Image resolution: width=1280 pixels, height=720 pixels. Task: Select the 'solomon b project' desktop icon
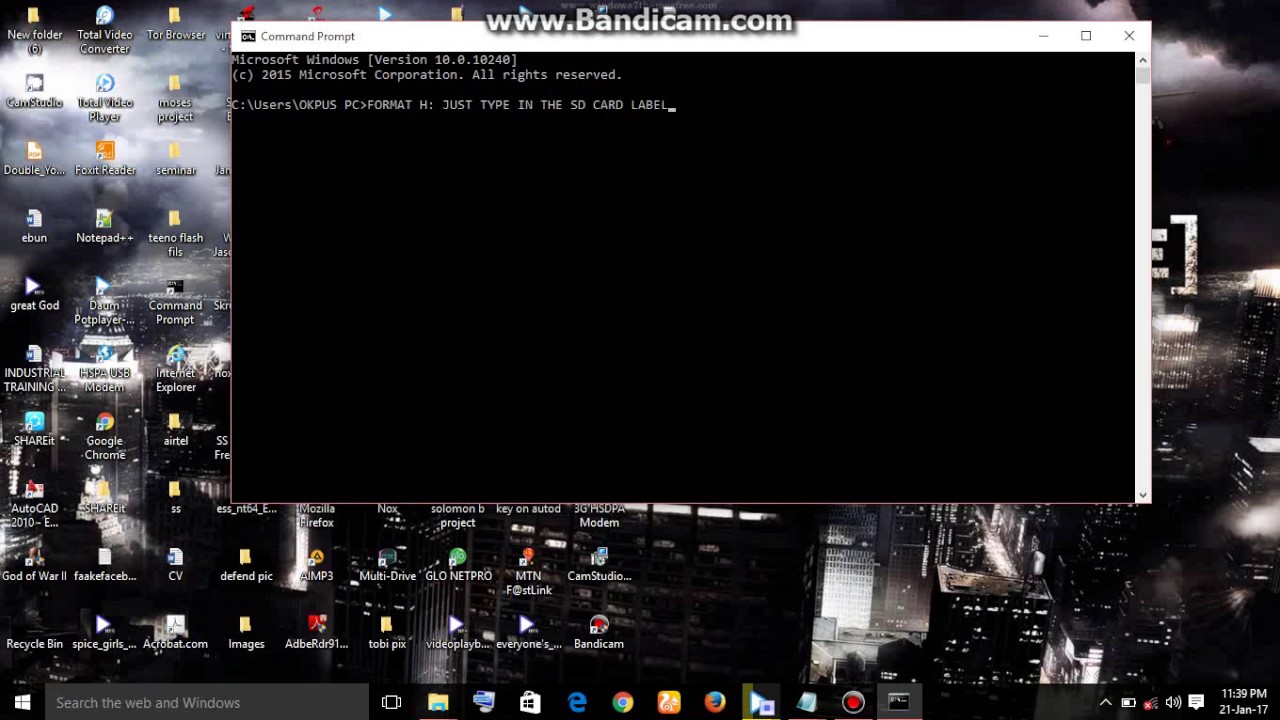(458, 515)
